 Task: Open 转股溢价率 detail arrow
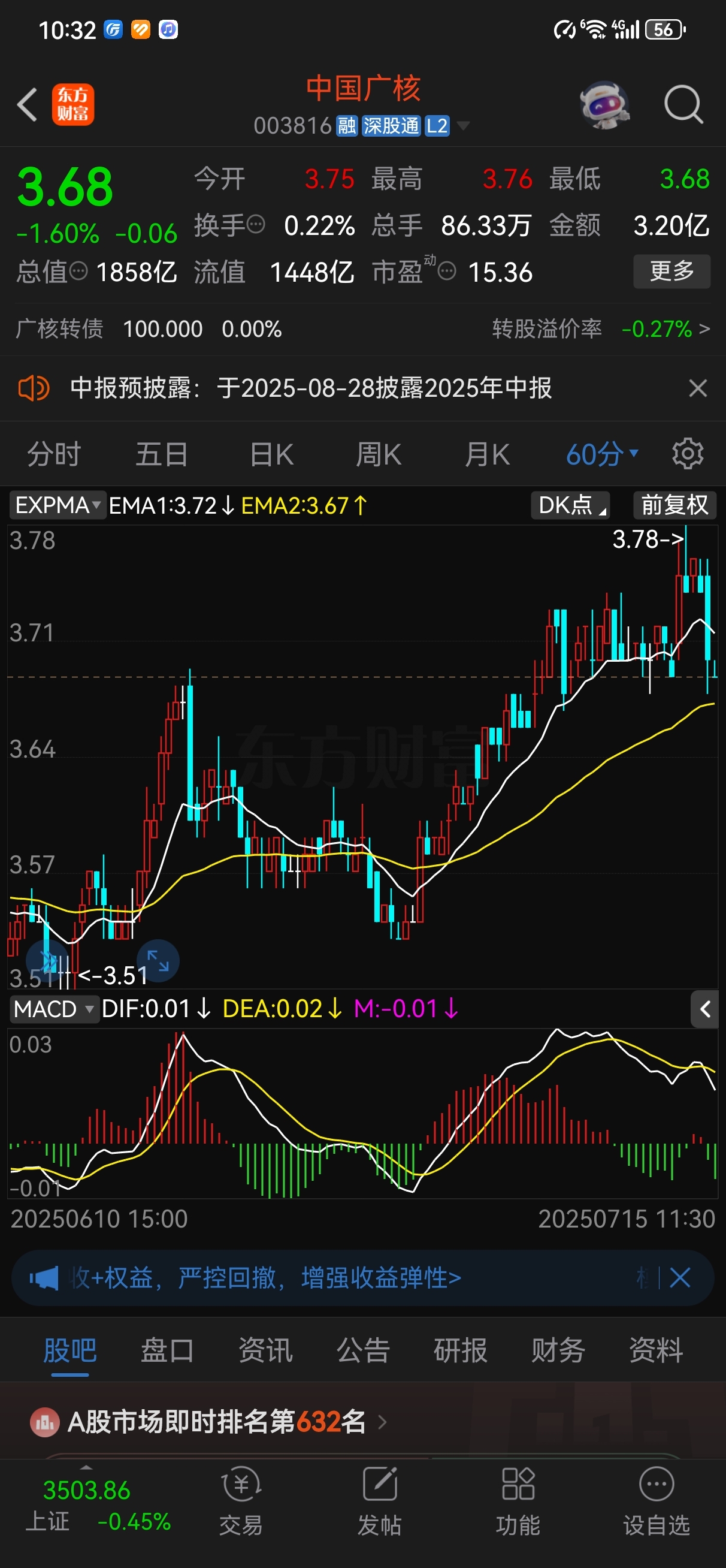tap(704, 329)
